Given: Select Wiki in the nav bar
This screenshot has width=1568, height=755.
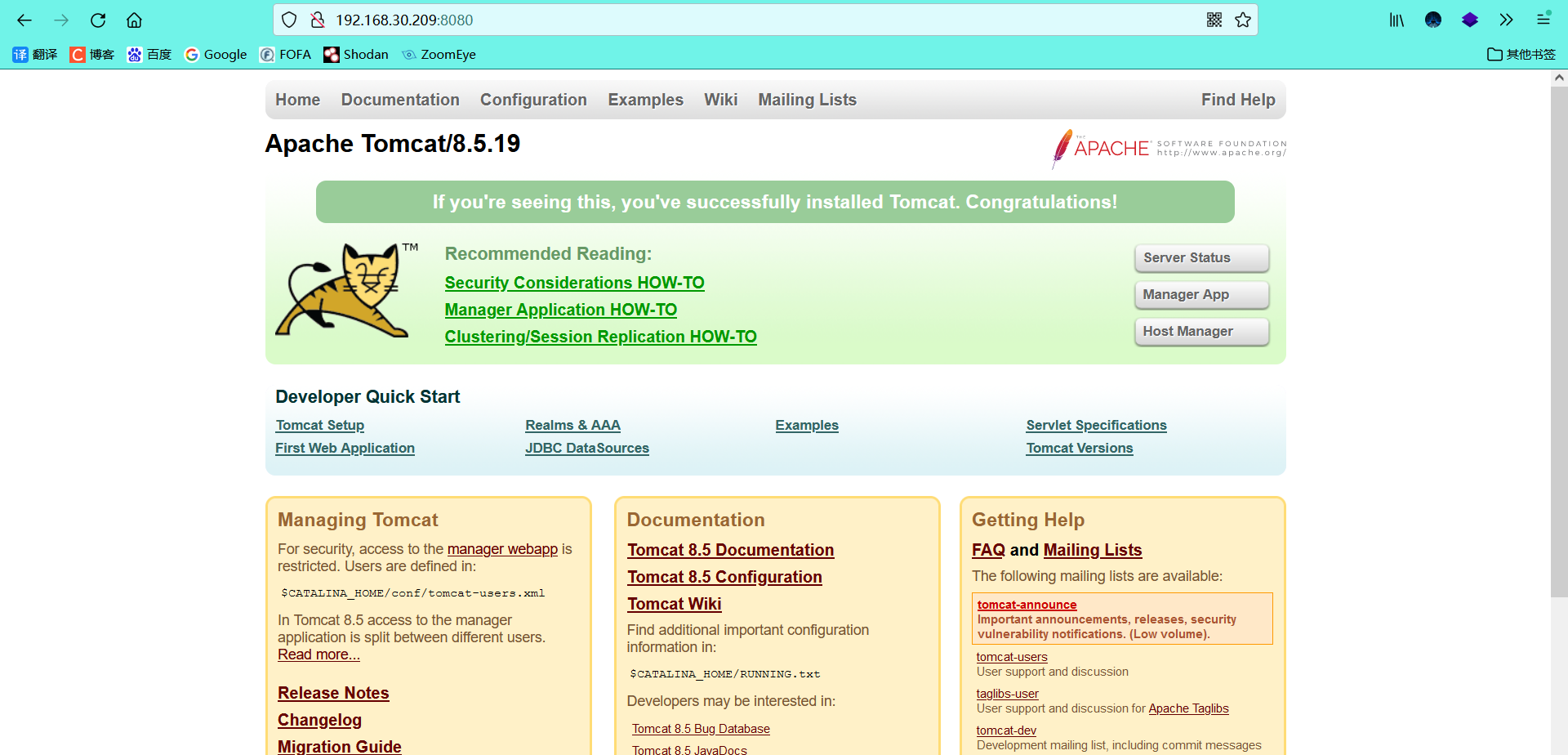Looking at the screenshot, I should point(720,100).
